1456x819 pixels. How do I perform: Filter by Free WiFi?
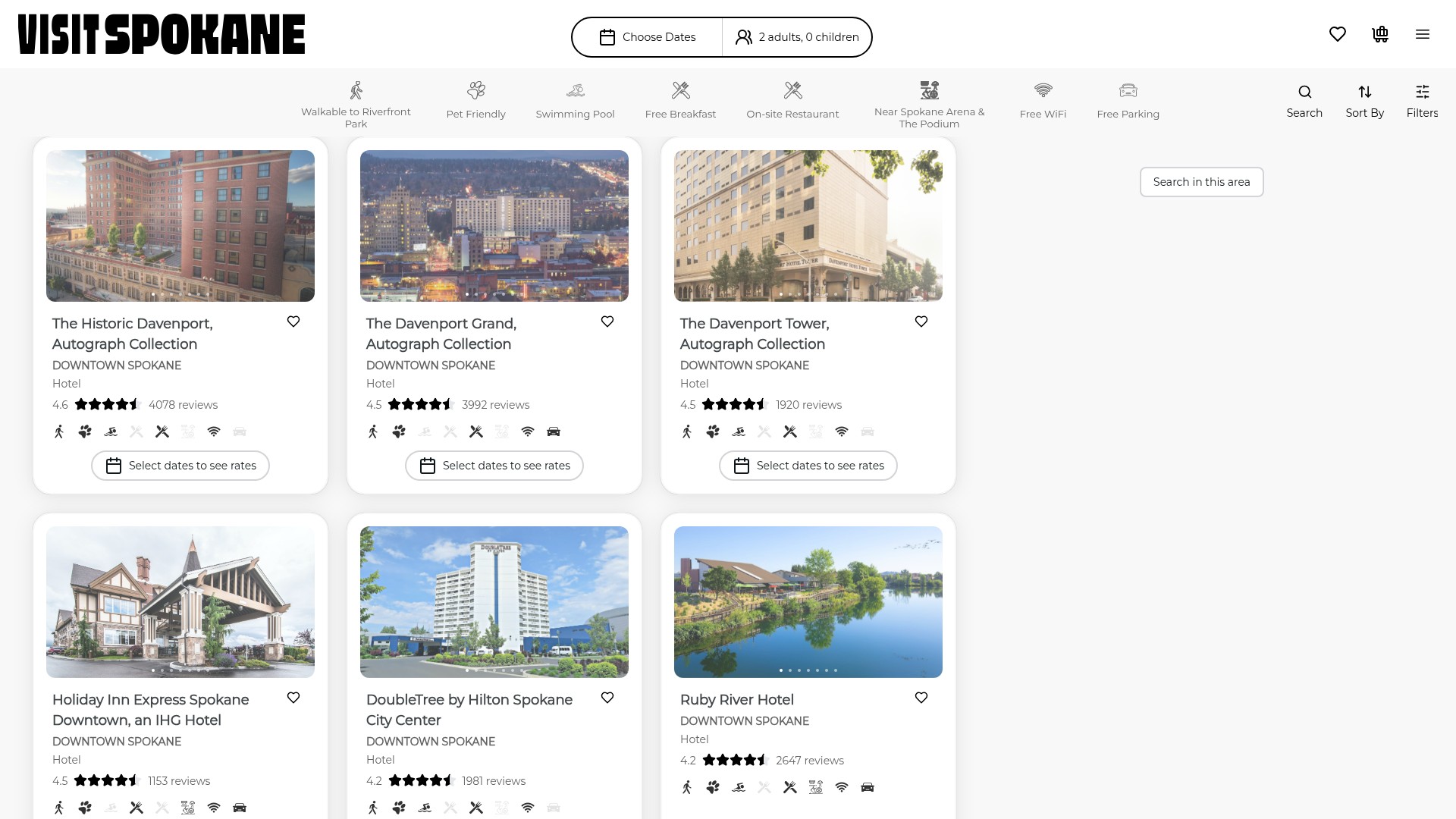click(1043, 101)
